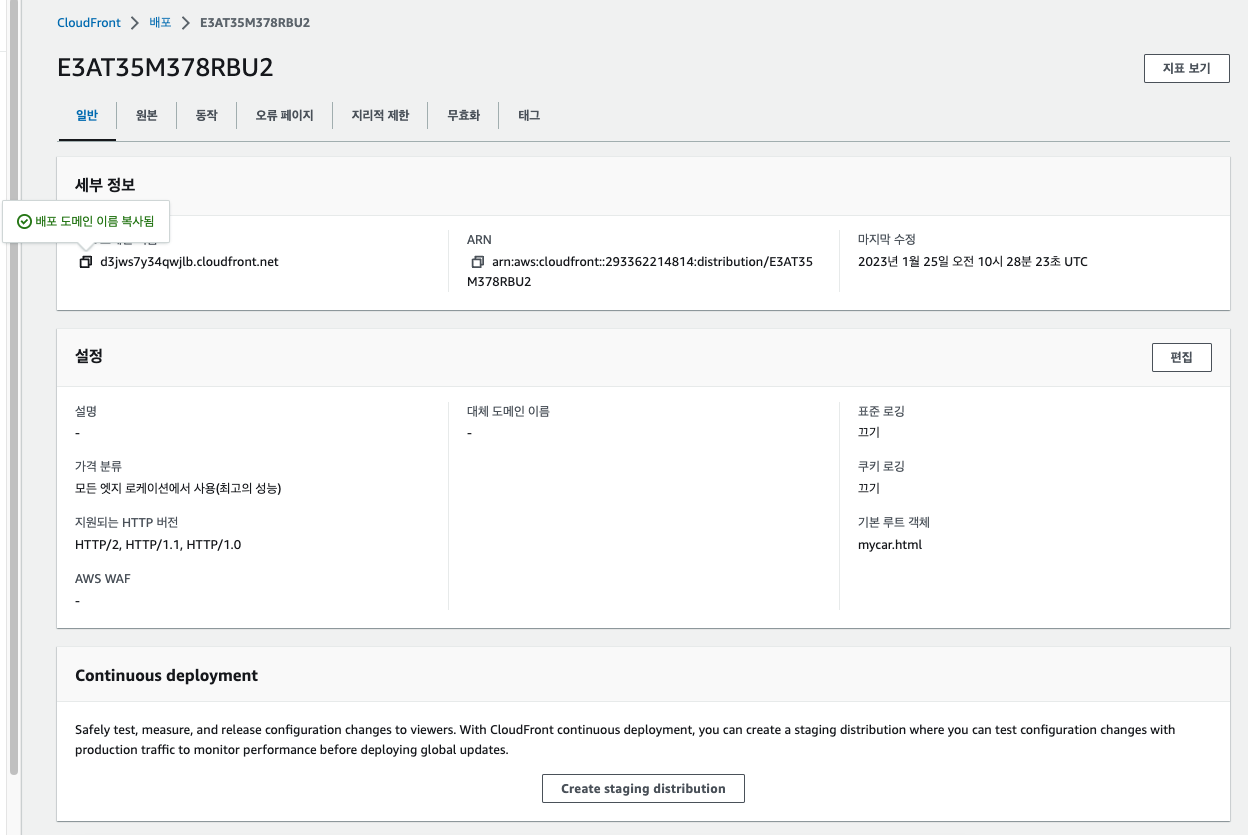Select the 태그 tab
Image resolution: width=1248 pixels, height=835 pixels.
[x=529, y=116]
